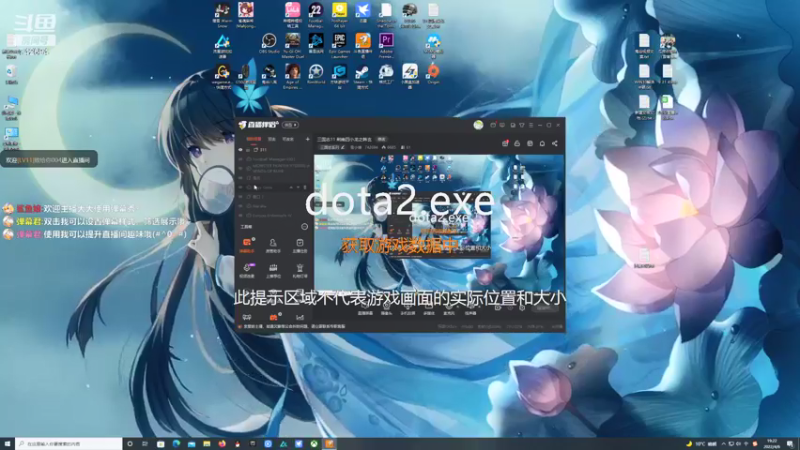This screenshot has height=450, width=800.
Task: Select the middle orange tab at panel bottom
Action: [x=273, y=317]
